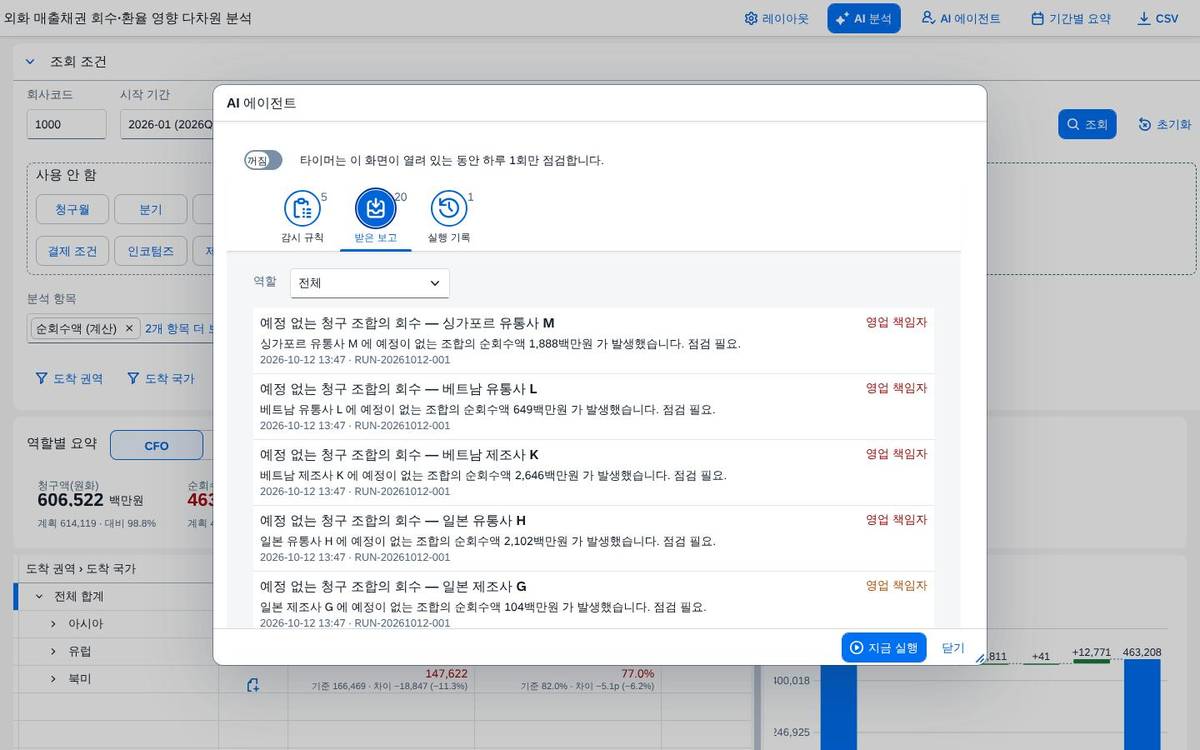1200x750 pixels.
Task: Open the 도착 권역 filter
Action: [69, 379]
